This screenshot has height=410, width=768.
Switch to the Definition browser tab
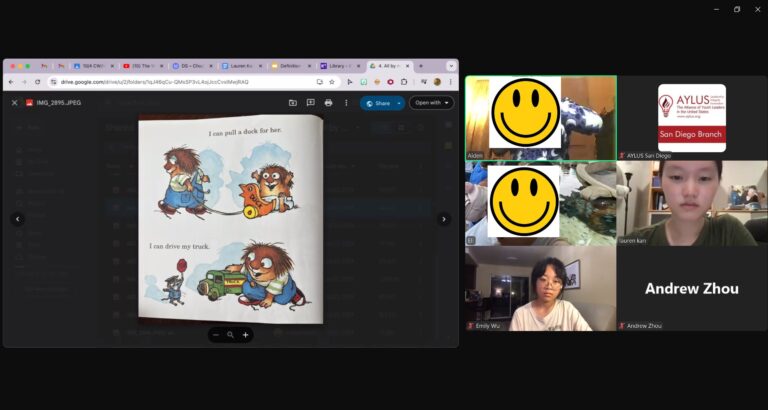click(x=291, y=66)
